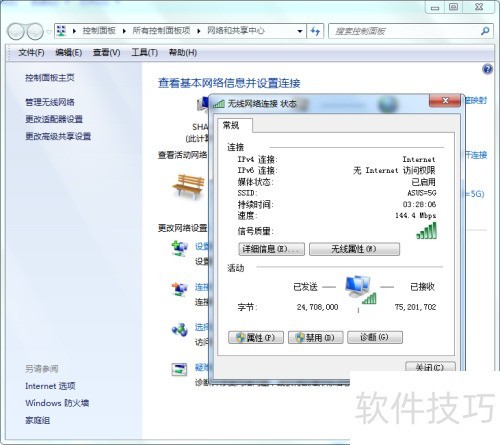Screen dimensions: 500x445
Task: Open the 查看(V) menu
Action: point(106,52)
